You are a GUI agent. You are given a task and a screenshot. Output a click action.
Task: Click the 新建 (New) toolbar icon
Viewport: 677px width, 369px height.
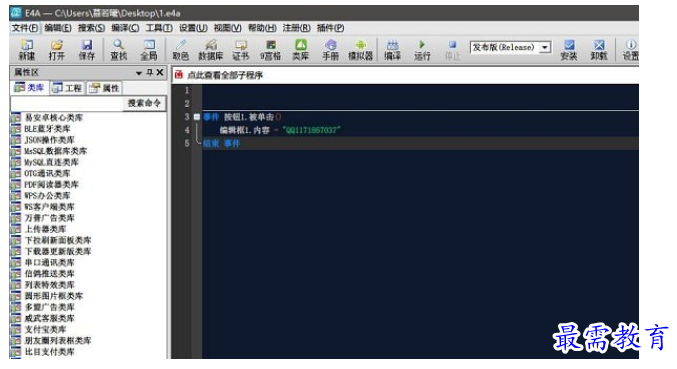(x=27, y=50)
